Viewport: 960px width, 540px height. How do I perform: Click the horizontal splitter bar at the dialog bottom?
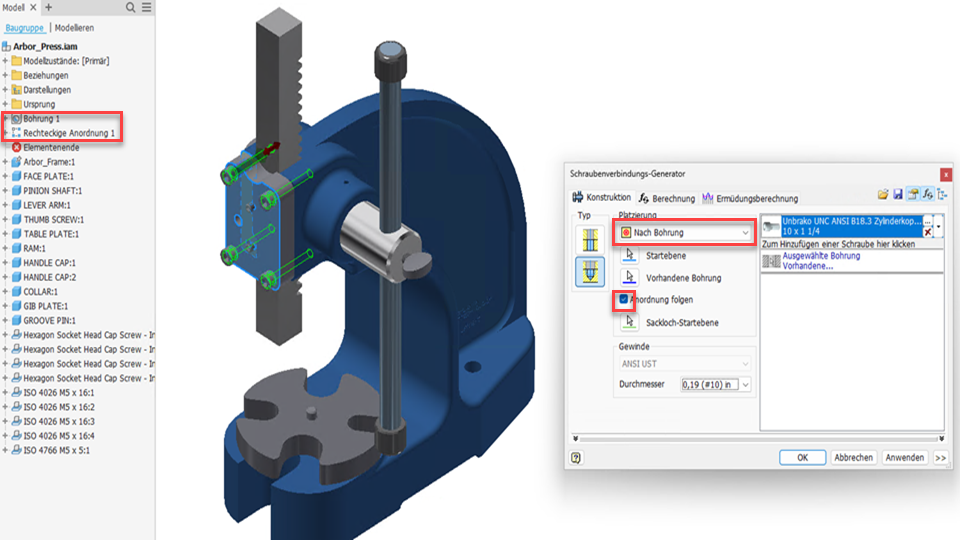(758, 438)
